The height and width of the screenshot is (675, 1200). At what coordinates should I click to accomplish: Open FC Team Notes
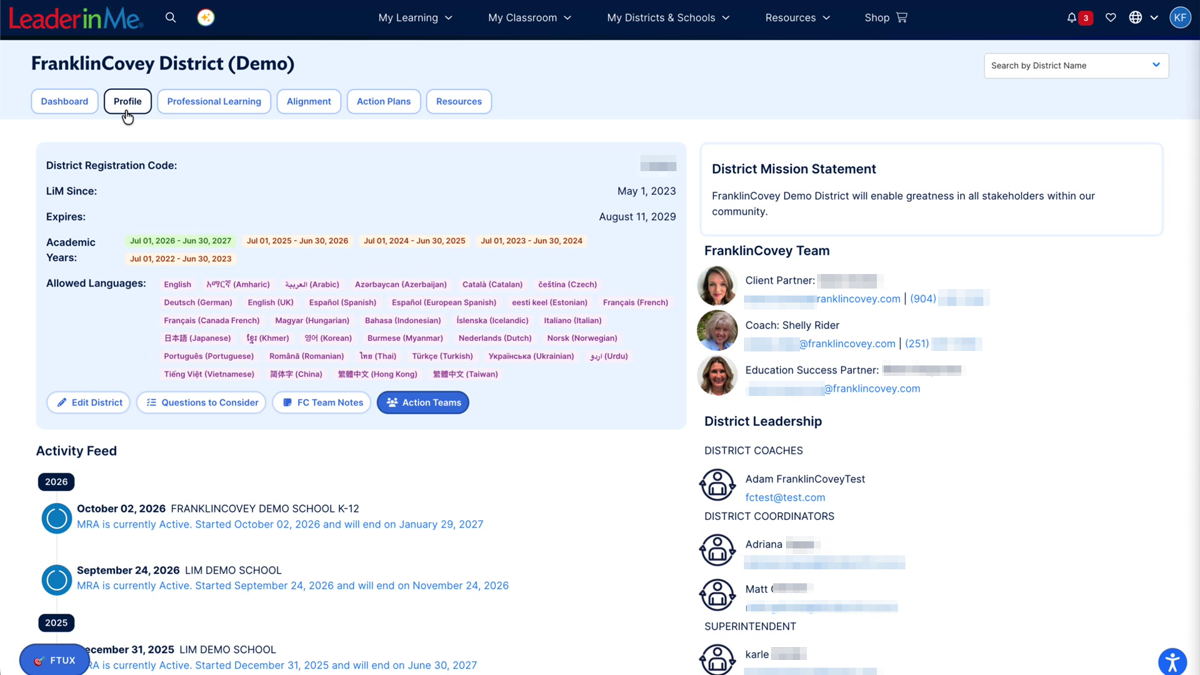[x=322, y=402]
